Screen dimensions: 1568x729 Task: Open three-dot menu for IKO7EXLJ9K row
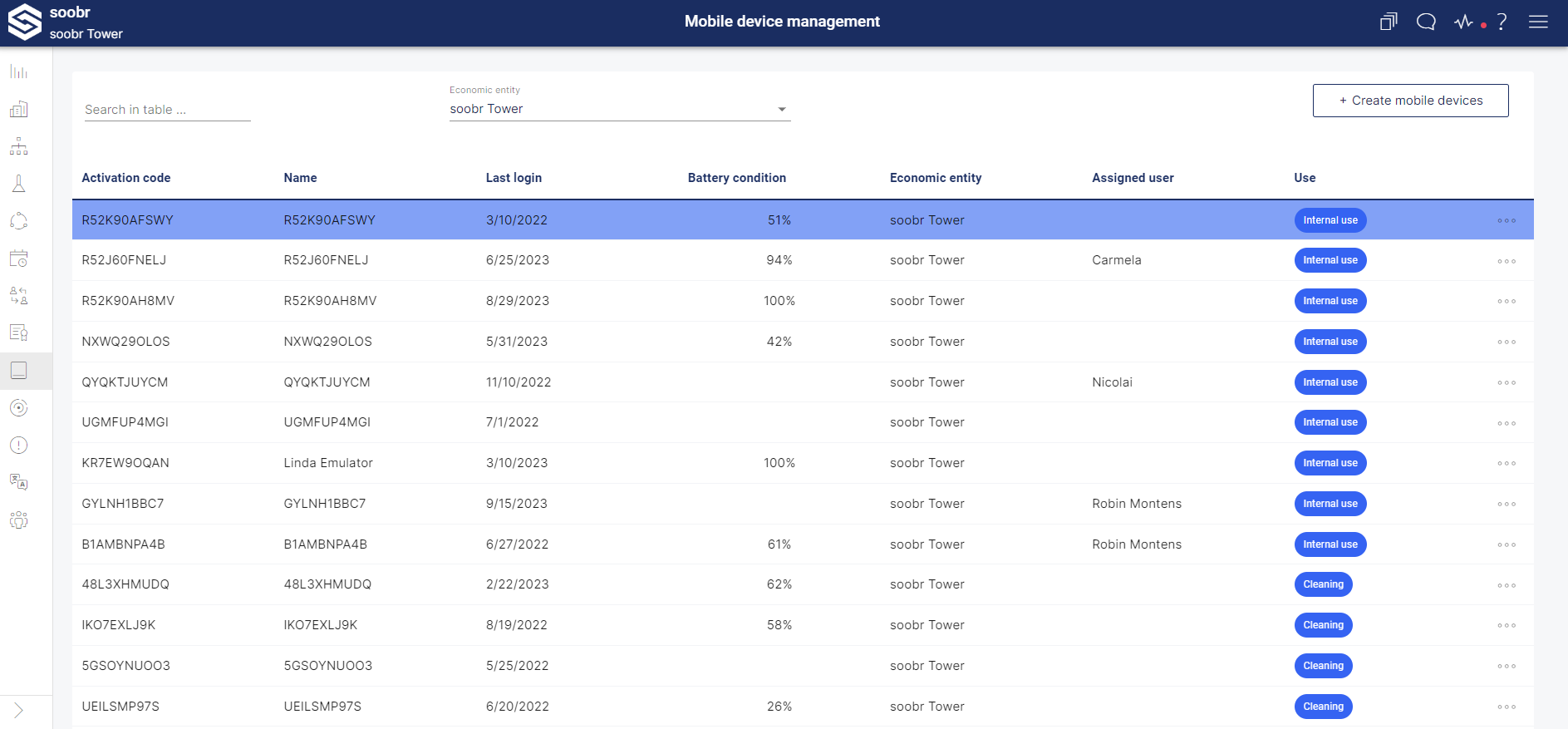coord(1507,625)
